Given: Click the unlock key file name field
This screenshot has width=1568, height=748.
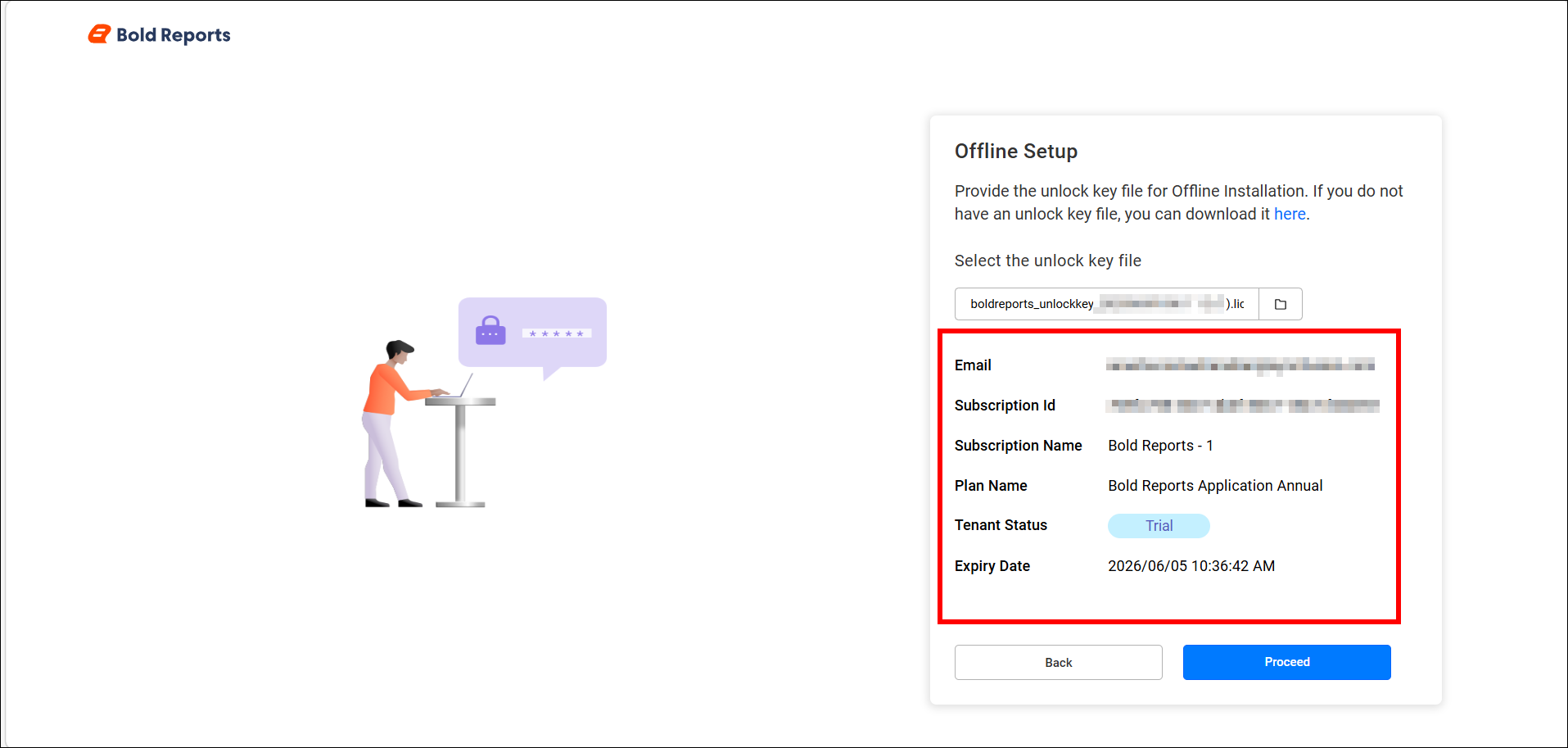Looking at the screenshot, I should click(1106, 304).
